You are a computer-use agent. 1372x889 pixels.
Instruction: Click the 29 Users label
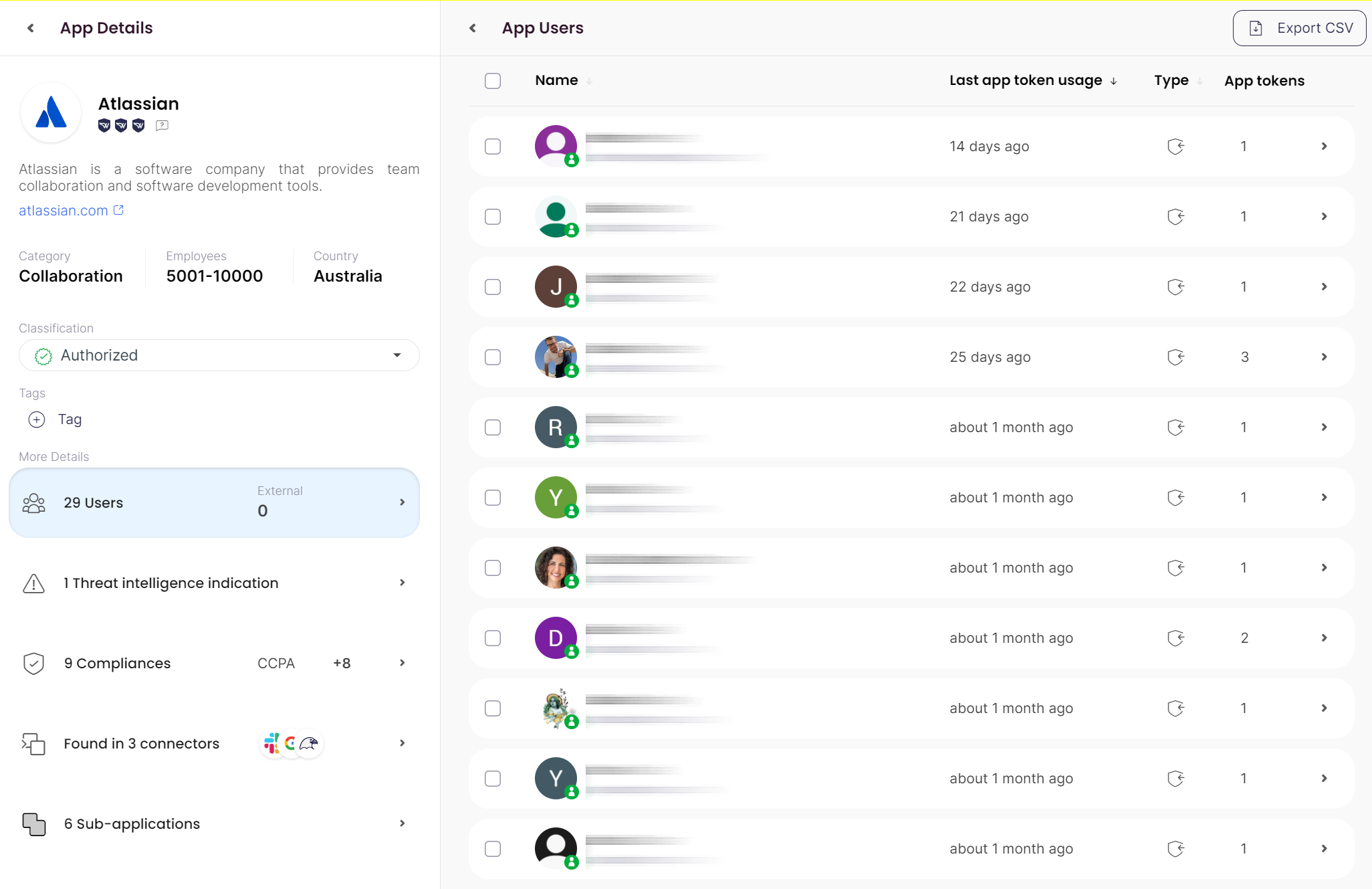(x=94, y=503)
